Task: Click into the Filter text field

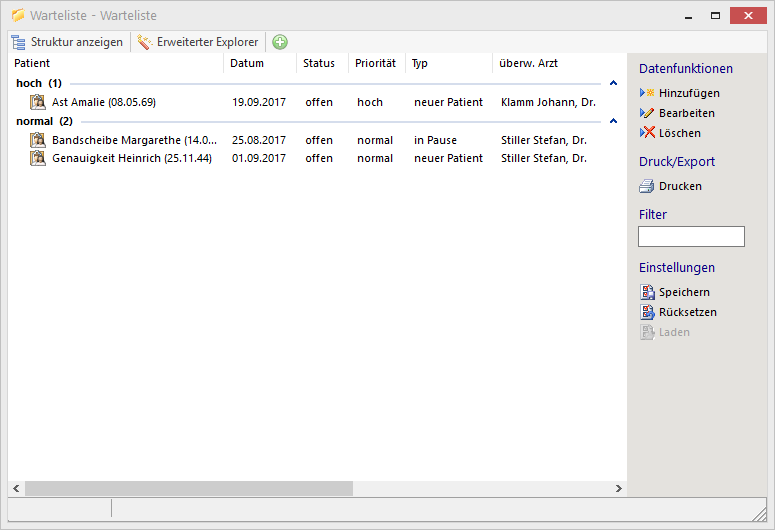Action: point(691,237)
